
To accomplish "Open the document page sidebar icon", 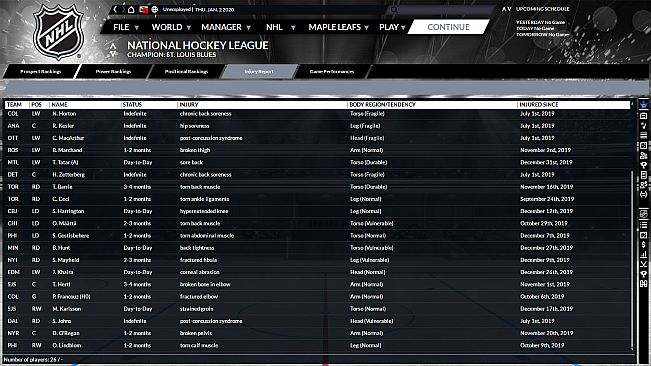I will (x=644, y=175).
